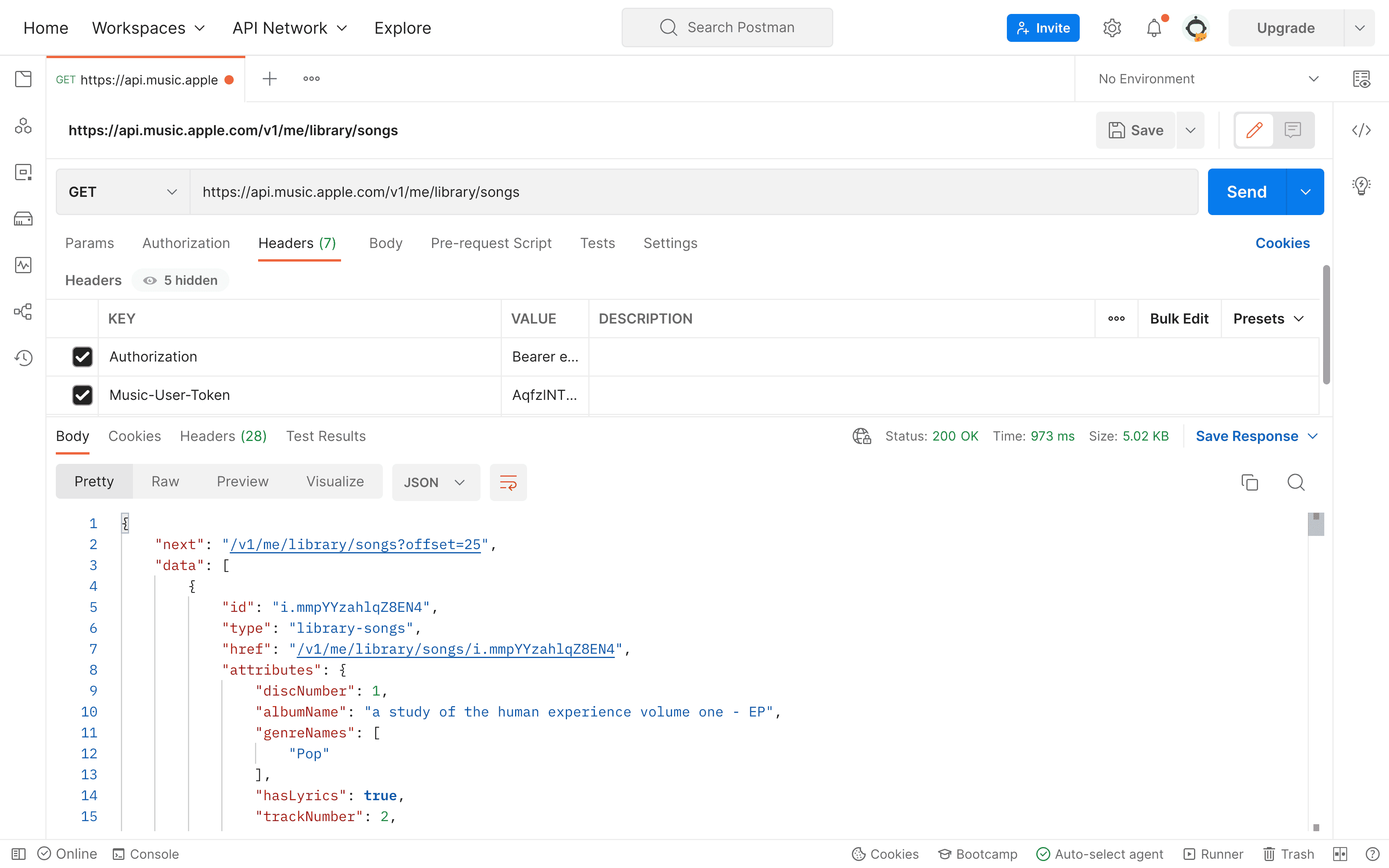Click the Send button

click(x=1246, y=192)
